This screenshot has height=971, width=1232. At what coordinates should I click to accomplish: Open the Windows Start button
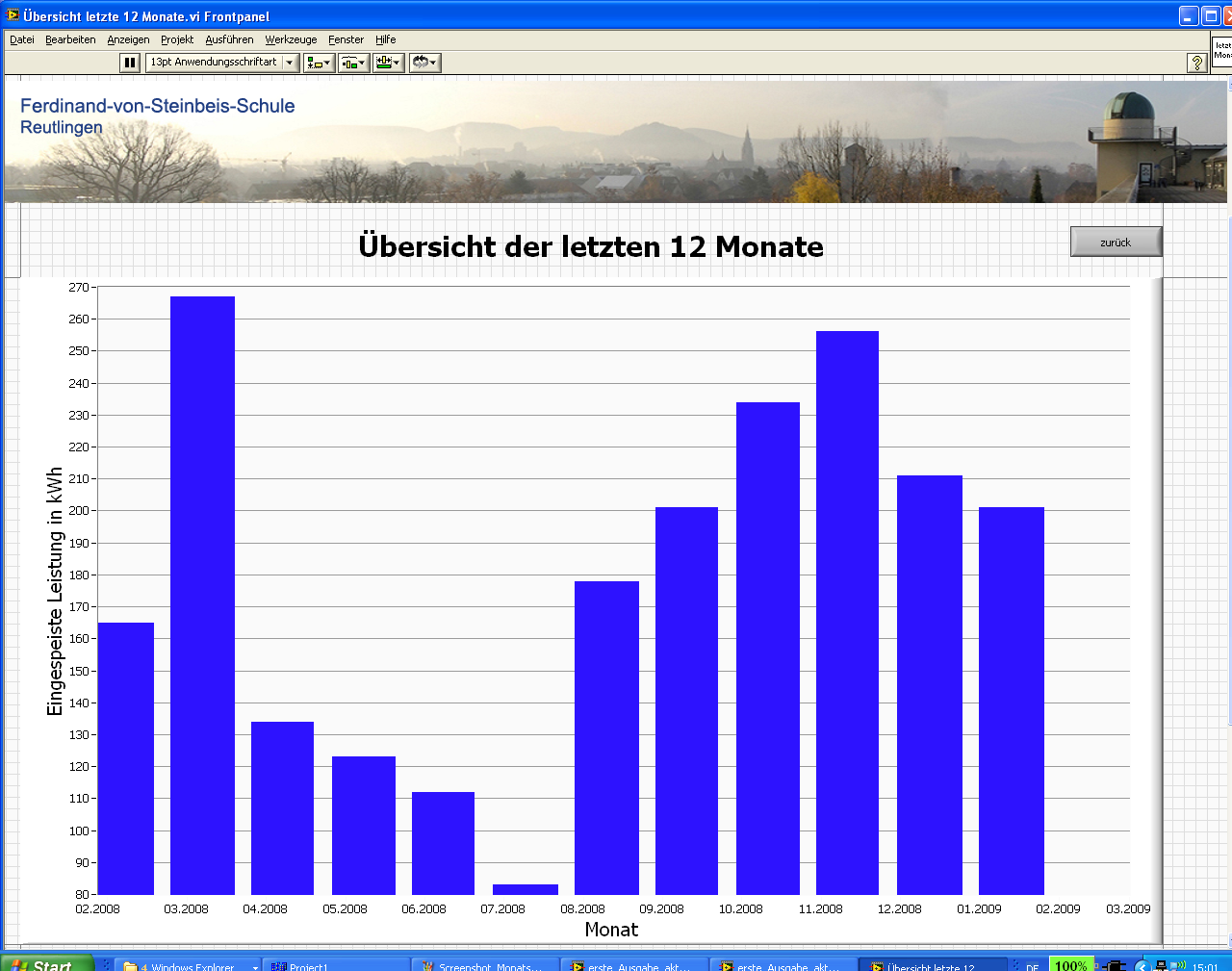point(46,963)
